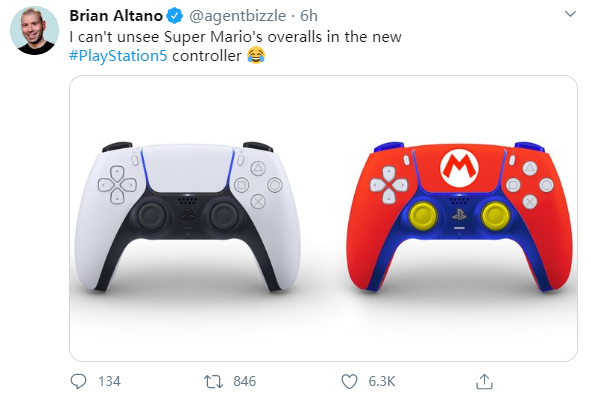Screen dimensions: 591x397
Task: Retweet this post using the arrows icon
Action: [213, 381]
